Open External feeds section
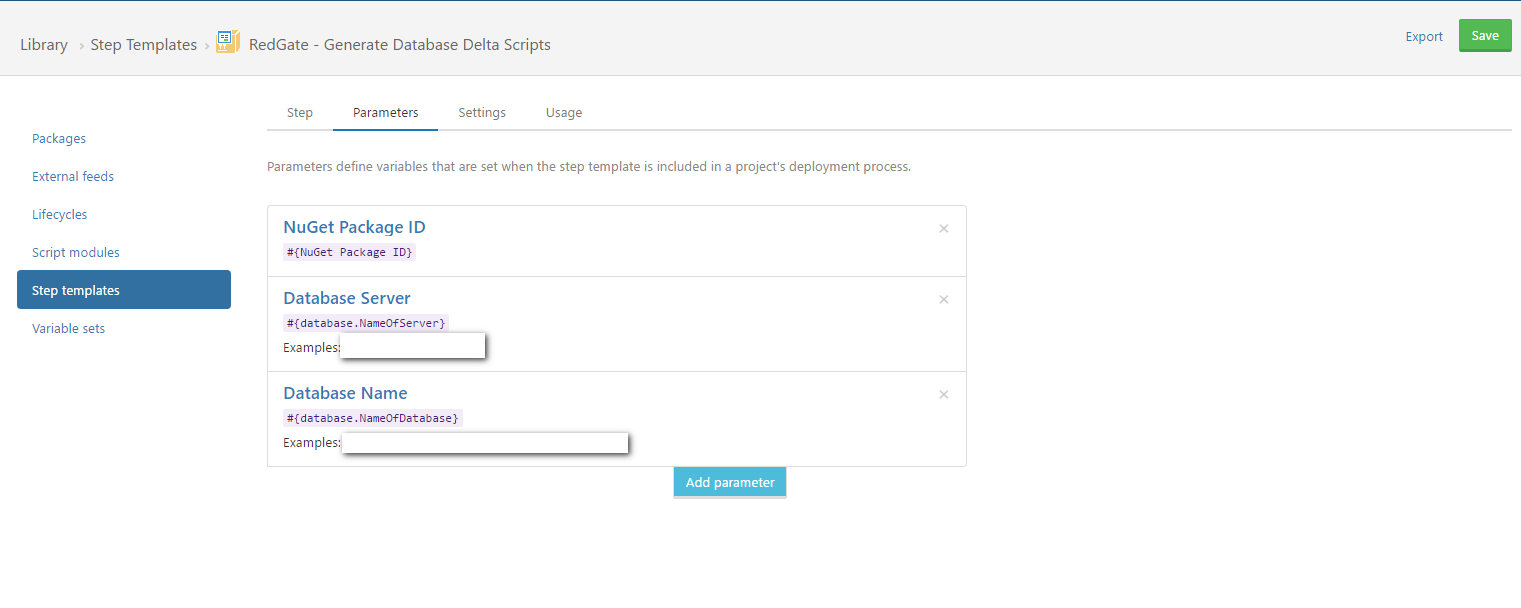The image size is (1521, 608). (73, 177)
